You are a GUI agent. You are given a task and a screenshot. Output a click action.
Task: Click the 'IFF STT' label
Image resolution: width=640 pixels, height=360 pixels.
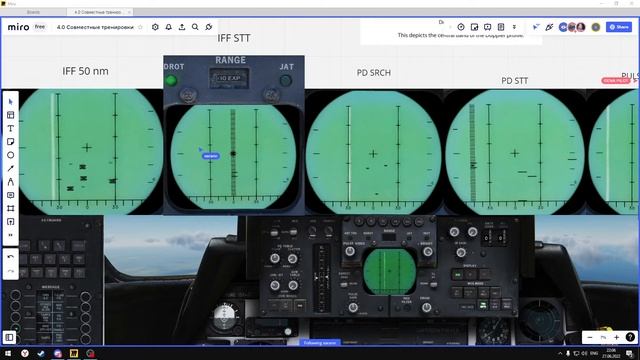pos(233,38)
